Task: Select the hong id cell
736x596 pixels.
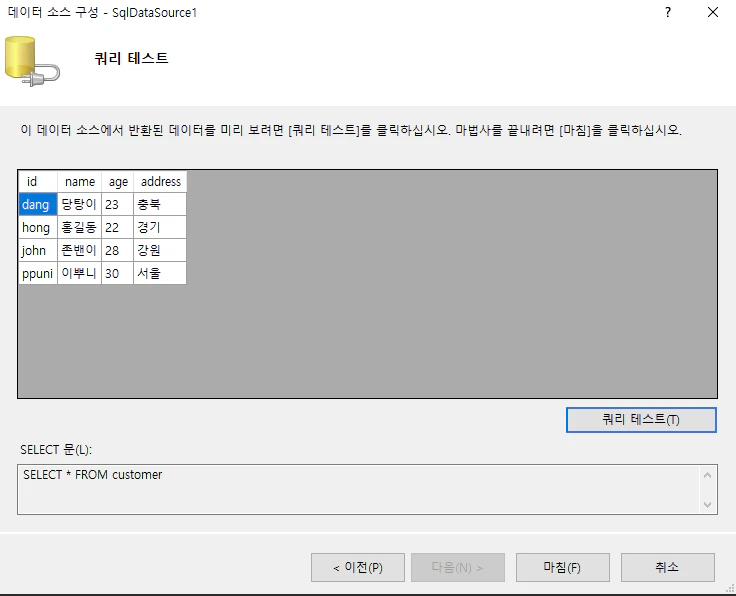Action: pos(38,227)
